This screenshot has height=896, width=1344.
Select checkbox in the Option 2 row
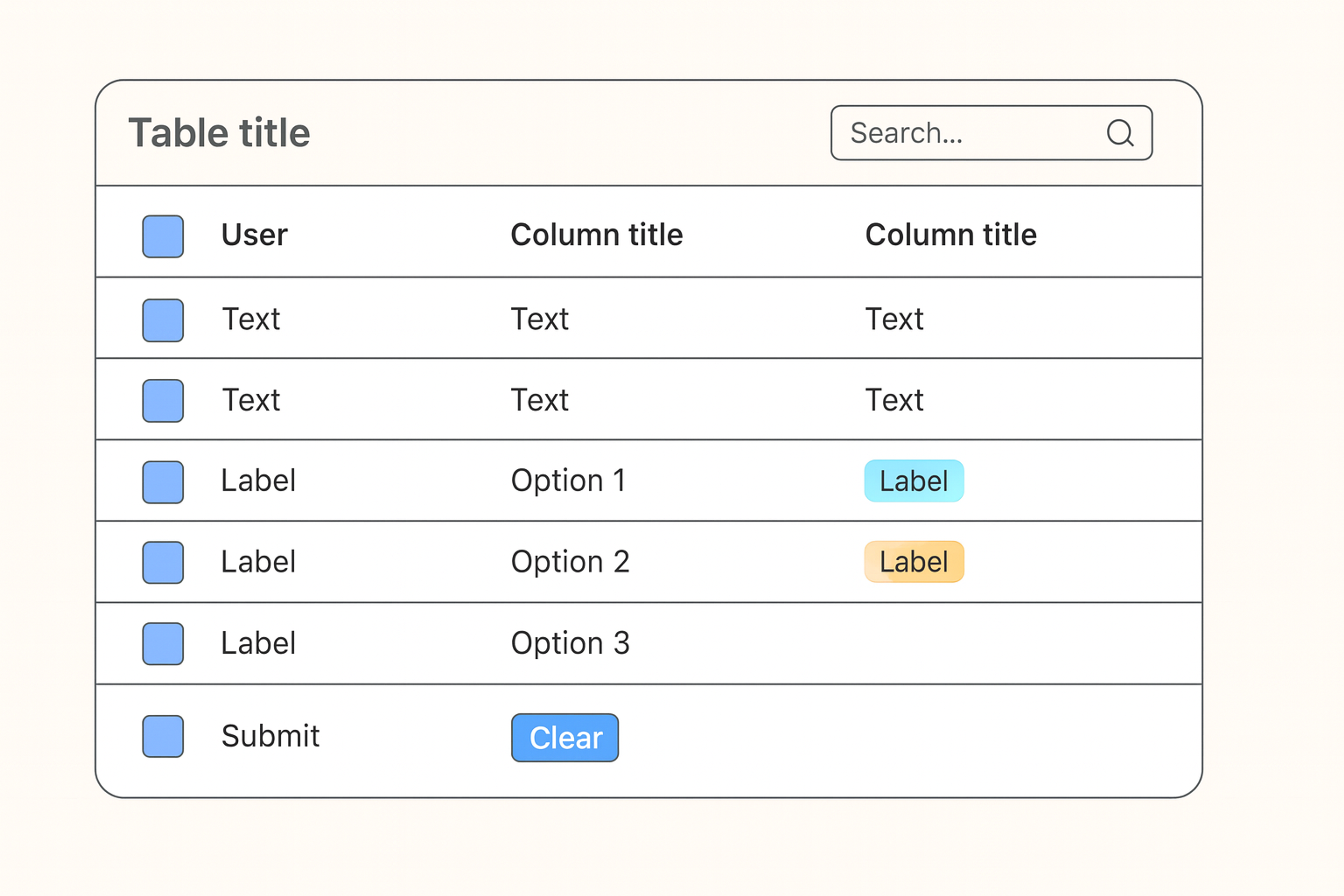[163, 562]
